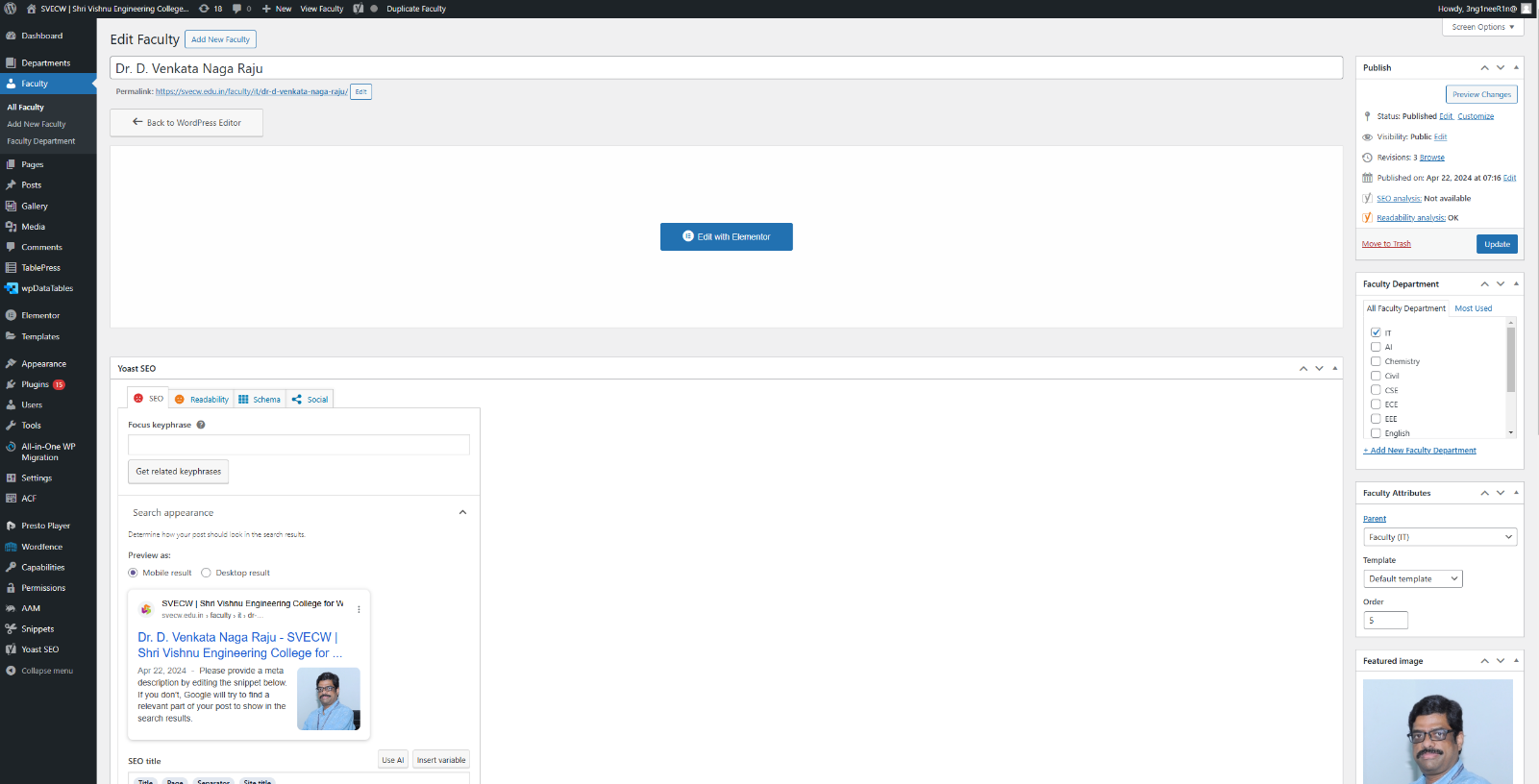
Task: Switch to Yoast Social tab
Action: click(x=310, y=399)
